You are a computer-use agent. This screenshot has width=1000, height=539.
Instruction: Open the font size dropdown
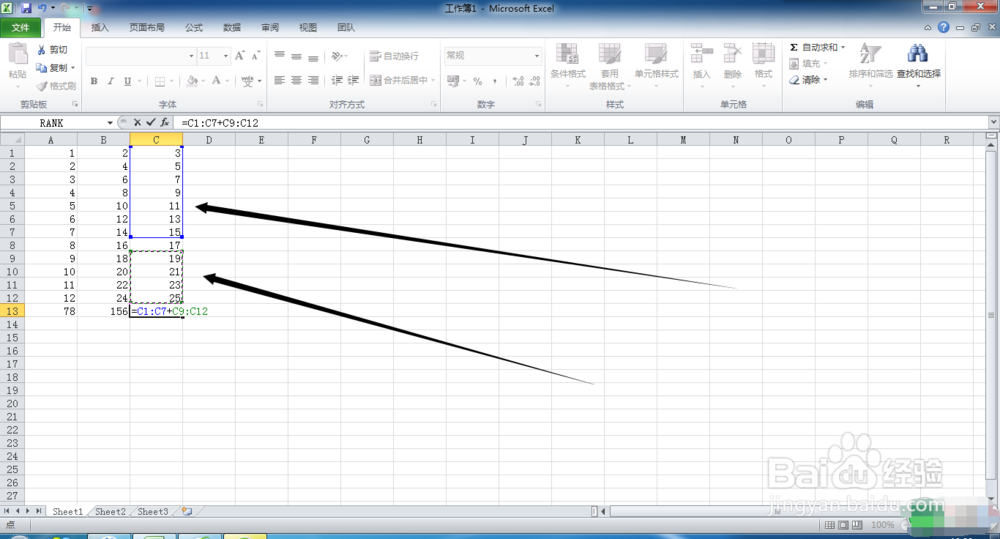pos(225,56)
